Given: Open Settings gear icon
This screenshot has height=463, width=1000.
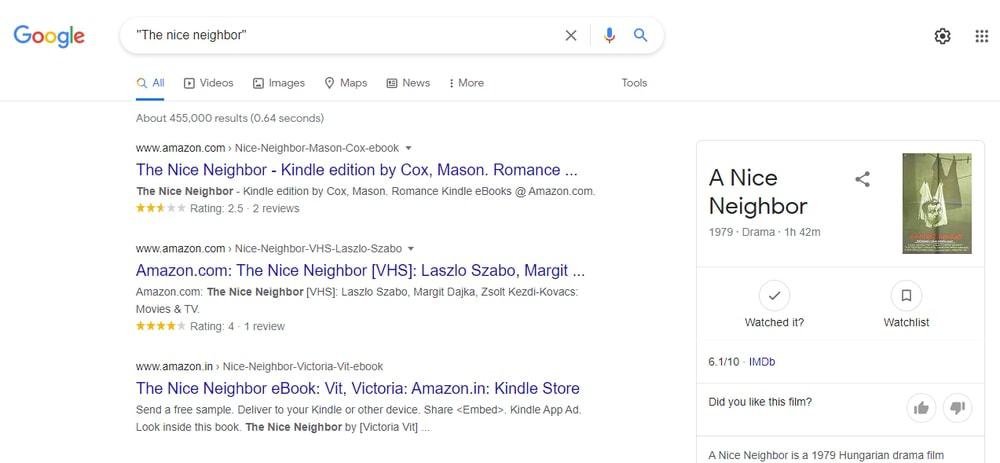Looking at the screenshot, I should [x=942, y=36].
